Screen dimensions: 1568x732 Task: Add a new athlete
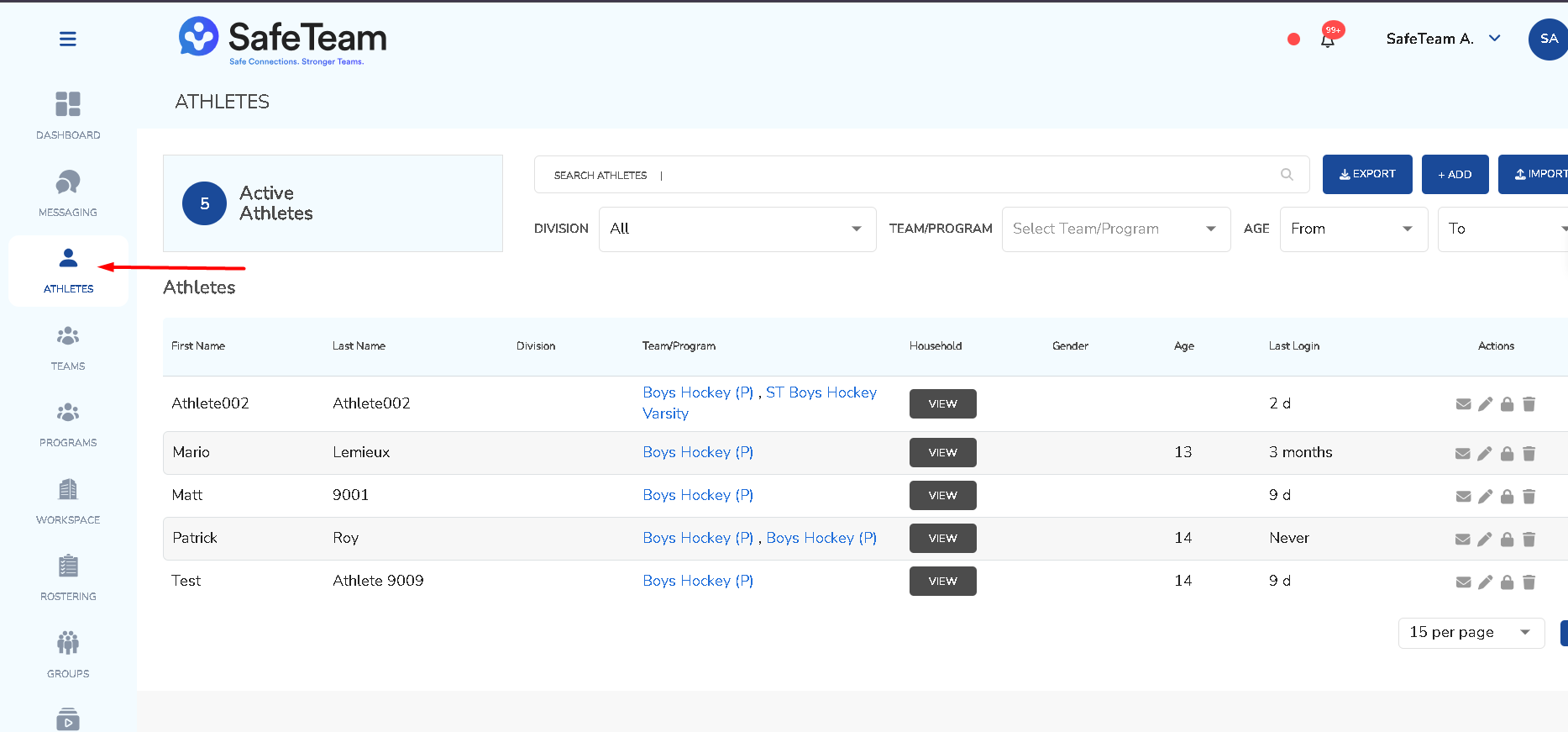(x=1455, y=174)
